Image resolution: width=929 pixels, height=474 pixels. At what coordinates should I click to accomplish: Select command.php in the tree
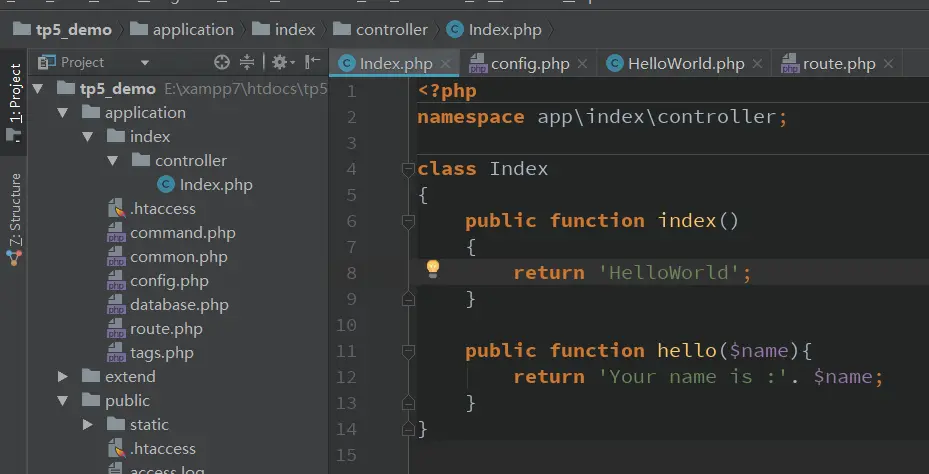tap(172, 233)
